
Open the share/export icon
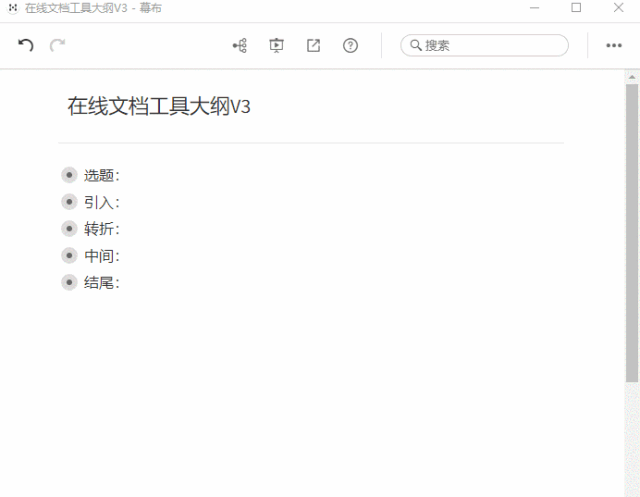[313, 45]
